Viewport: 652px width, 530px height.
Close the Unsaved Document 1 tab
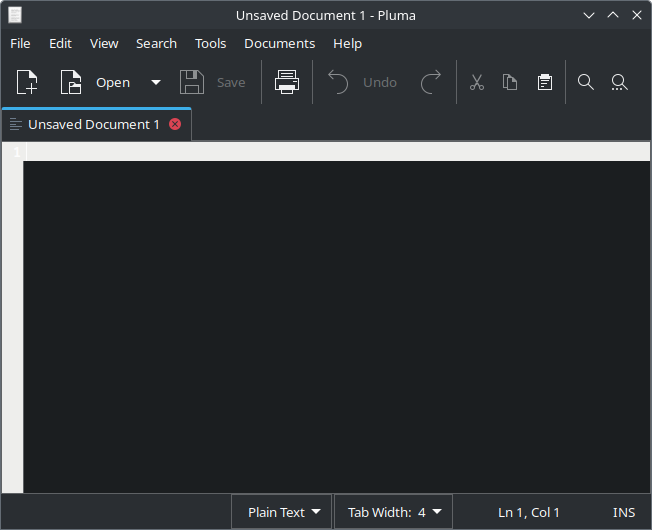pyautogui.click(x=175, y=124)
